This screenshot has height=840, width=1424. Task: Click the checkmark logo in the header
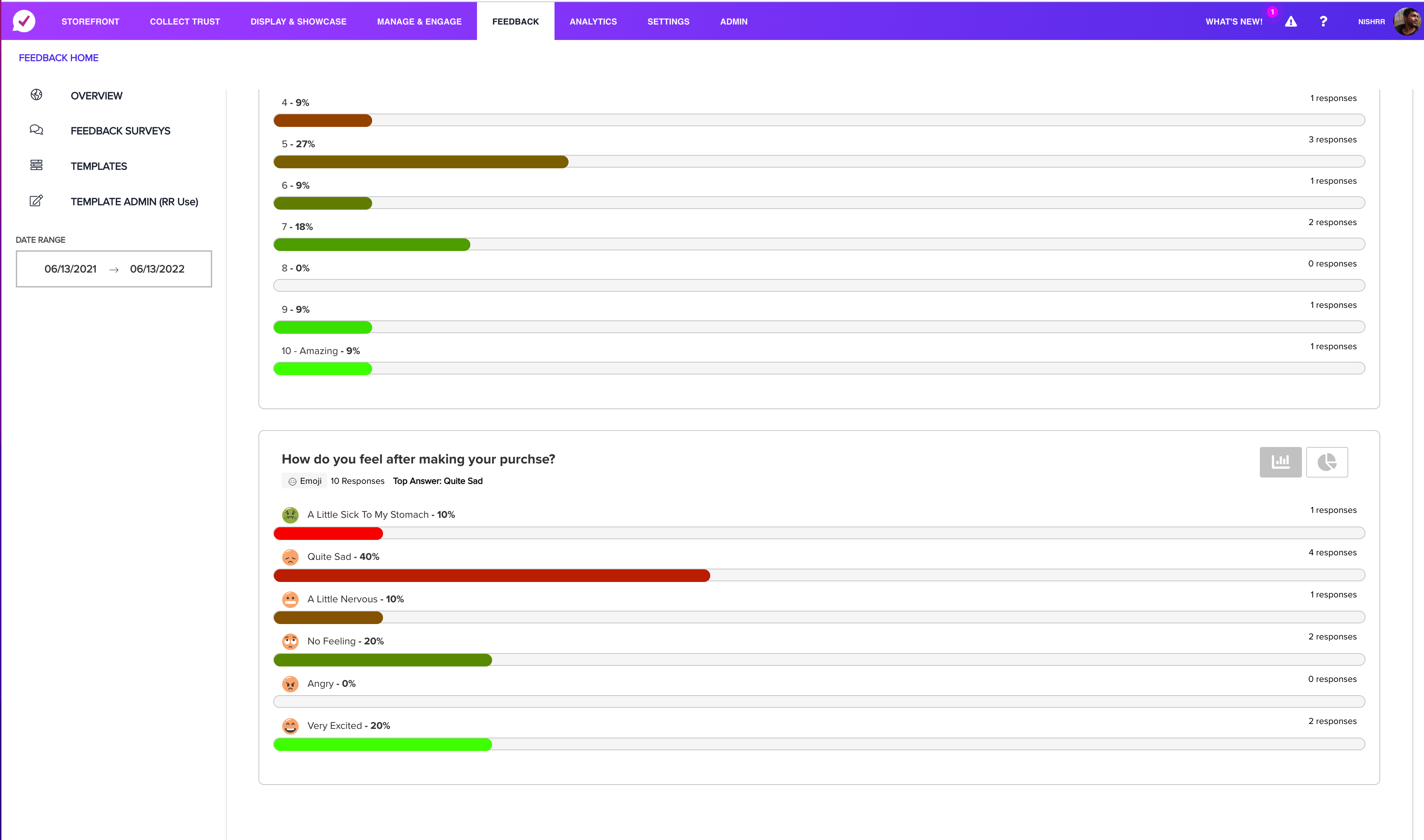tap(24, 21)
